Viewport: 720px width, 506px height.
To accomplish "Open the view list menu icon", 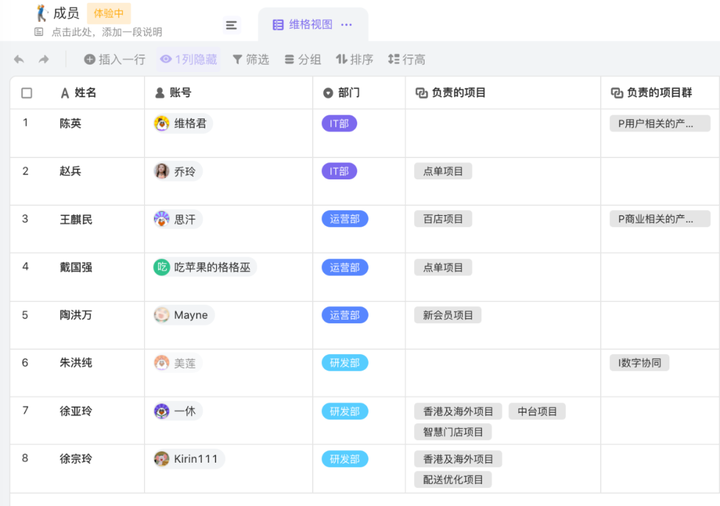I will tap(231, 25).
